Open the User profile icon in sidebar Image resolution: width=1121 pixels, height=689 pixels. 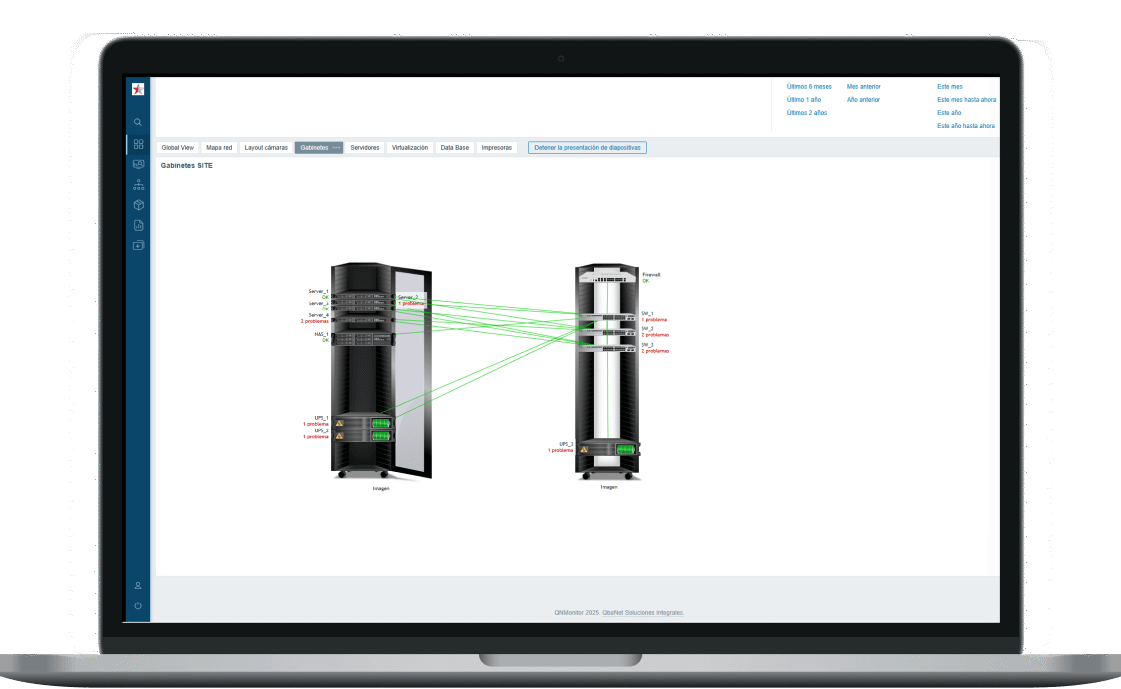138,585
